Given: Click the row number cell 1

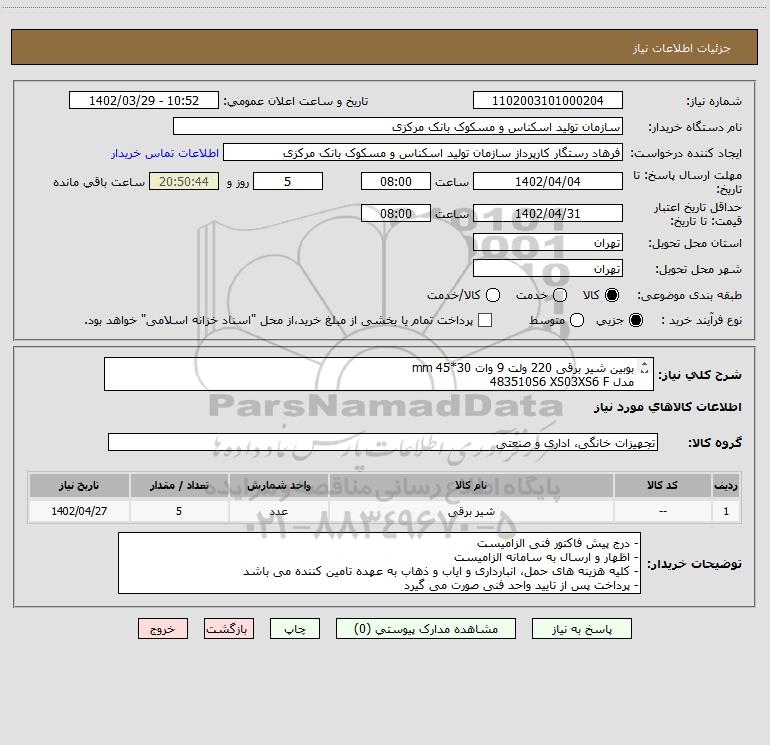Looking at the screenshot, I should tap(726, 511).
